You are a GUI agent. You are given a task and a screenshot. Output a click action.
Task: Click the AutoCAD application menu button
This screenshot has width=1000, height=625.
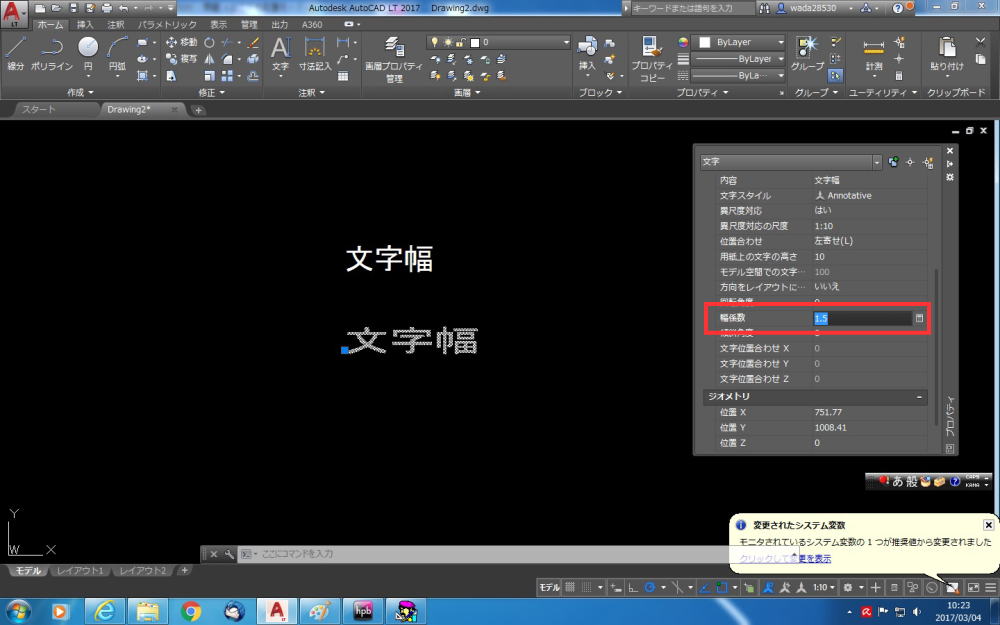pyautogui.click(x=14, y=13)
